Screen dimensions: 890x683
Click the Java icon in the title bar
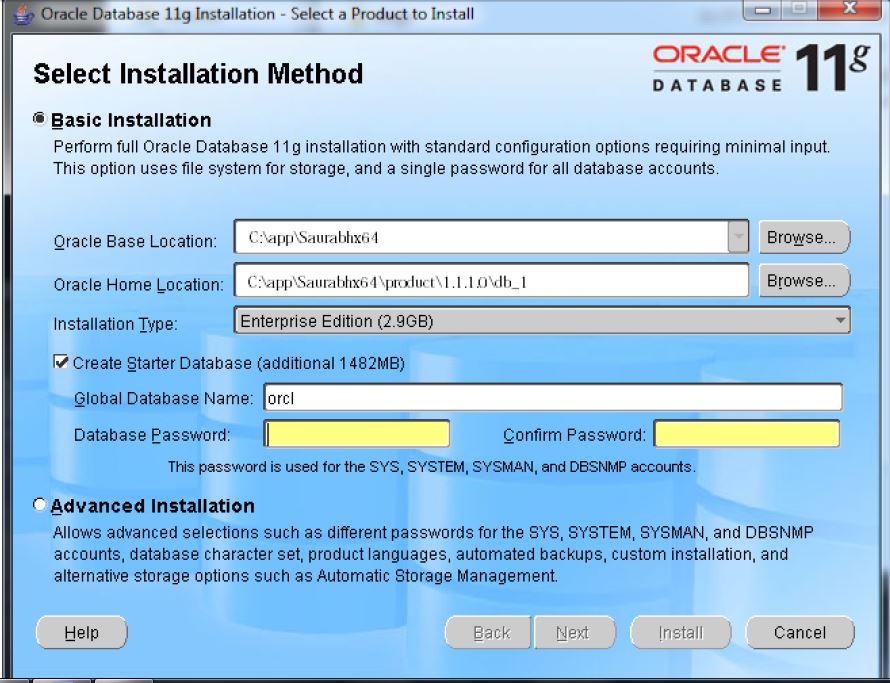click(x=23, y=14)
